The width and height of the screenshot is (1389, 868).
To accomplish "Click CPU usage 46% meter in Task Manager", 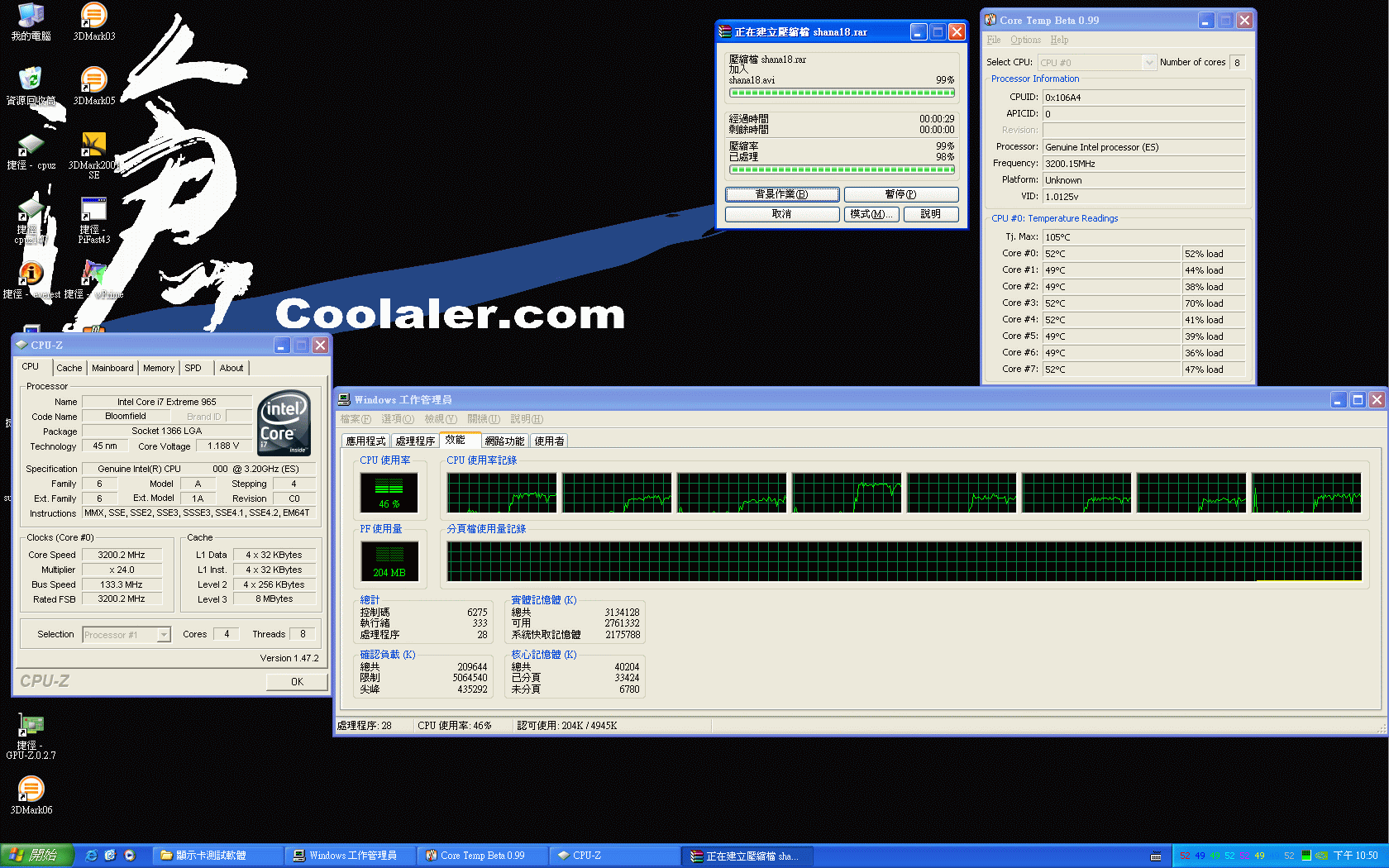I will coord(389,493).
